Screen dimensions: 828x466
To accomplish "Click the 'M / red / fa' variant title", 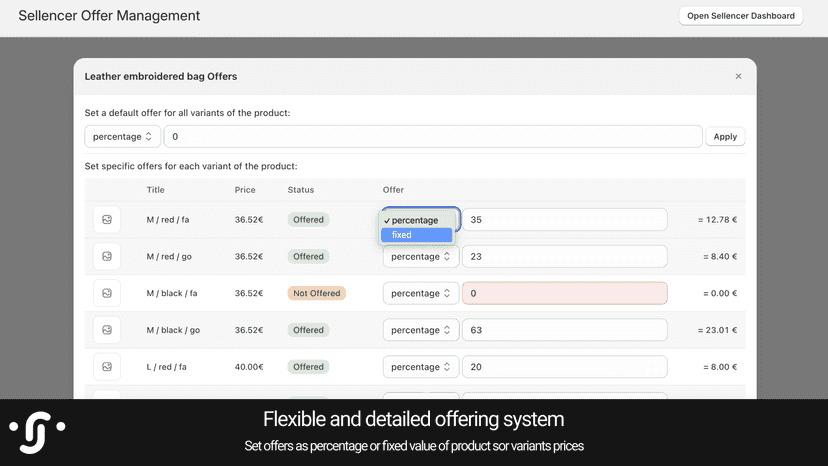I will tap(168, 220).
